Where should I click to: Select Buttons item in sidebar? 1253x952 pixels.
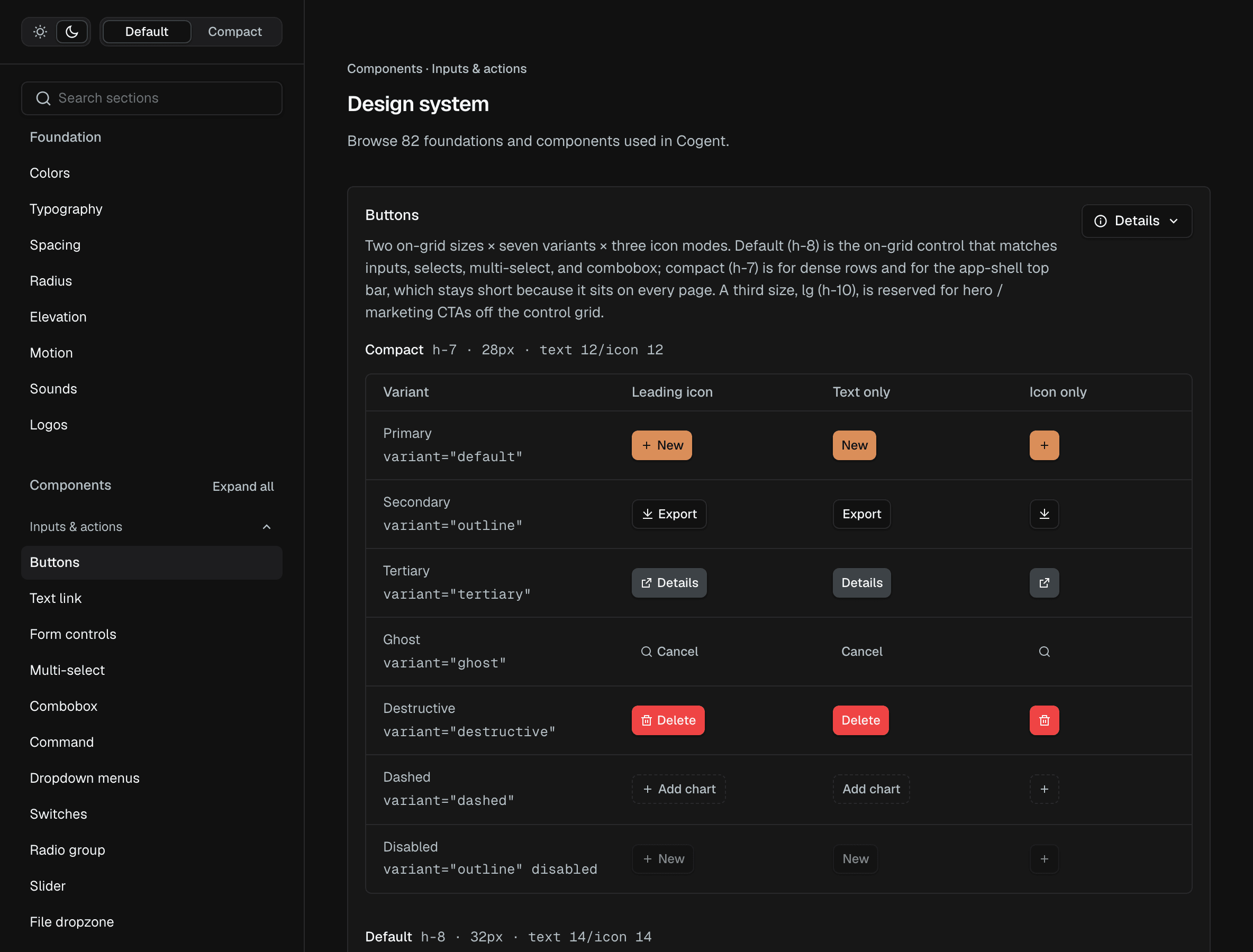tap(152, 562)
